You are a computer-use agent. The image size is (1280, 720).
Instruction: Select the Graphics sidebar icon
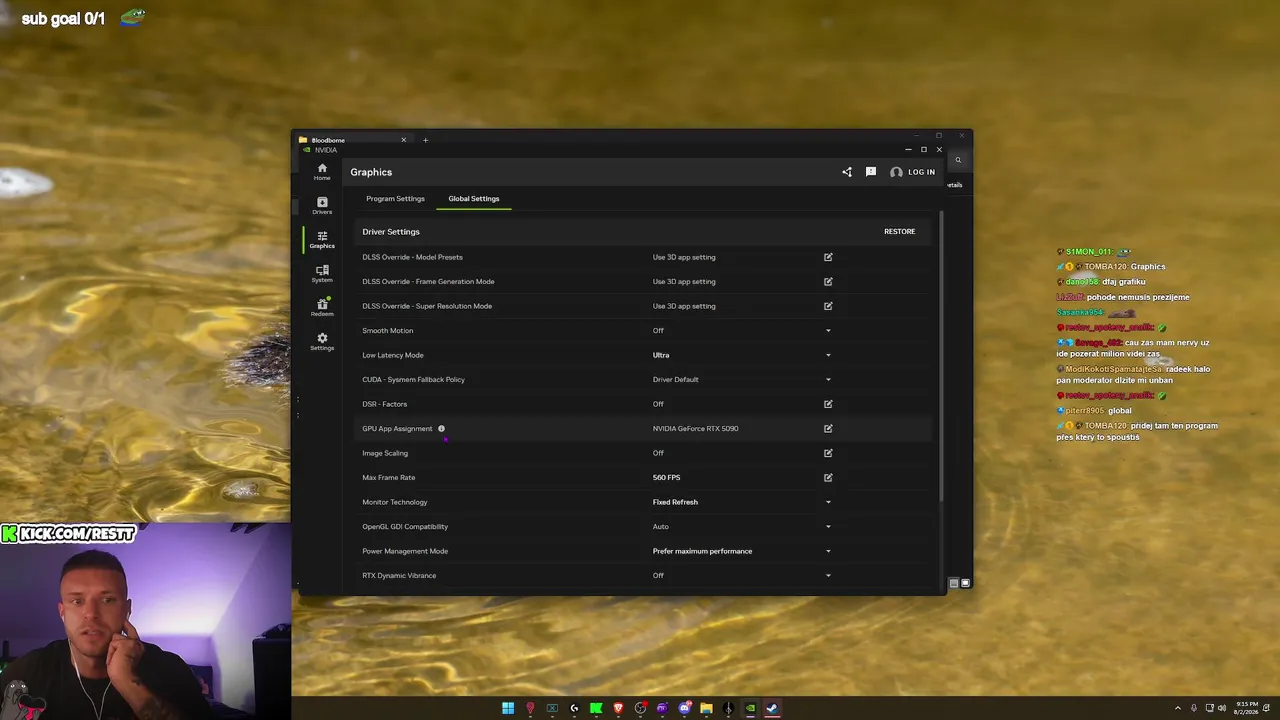click(x=322, y=239)
